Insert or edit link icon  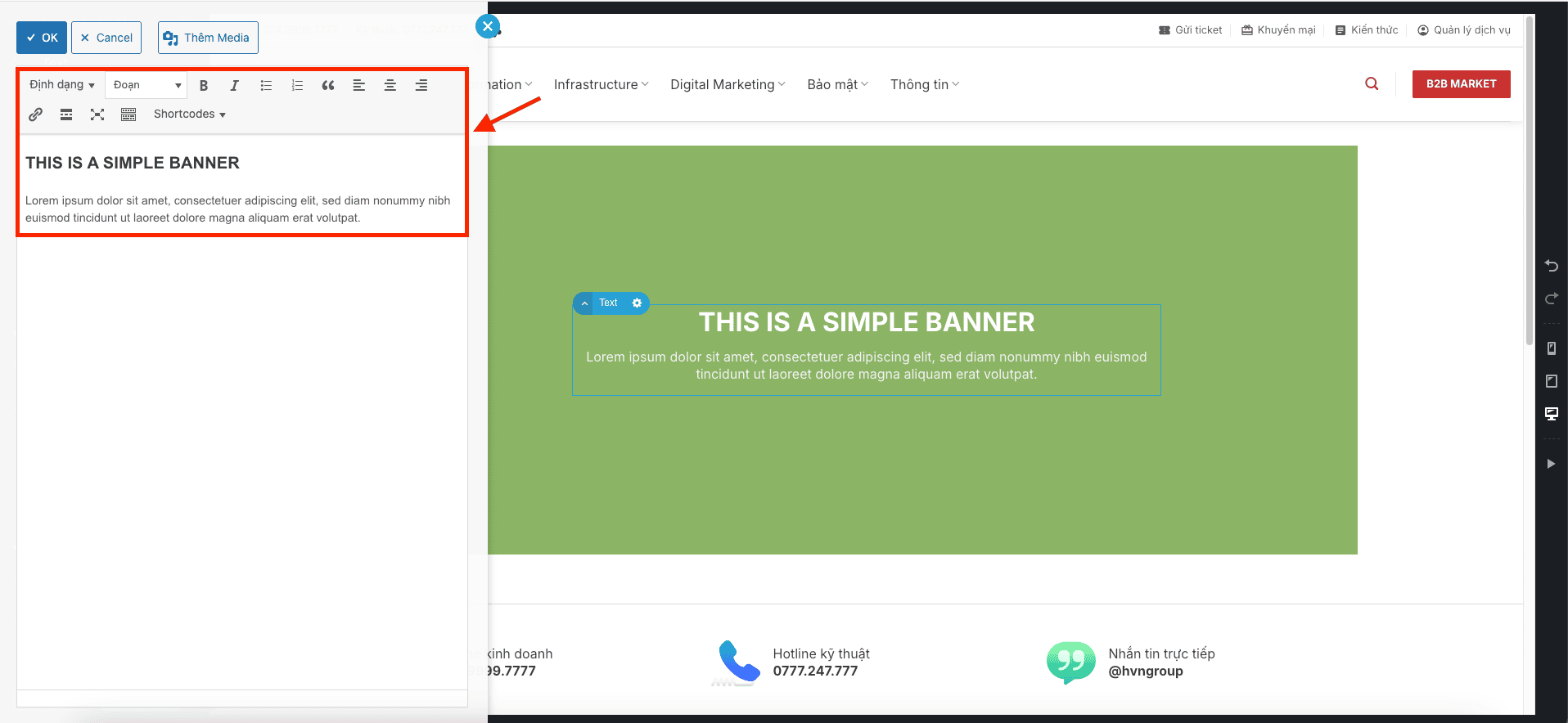(35, 115)
